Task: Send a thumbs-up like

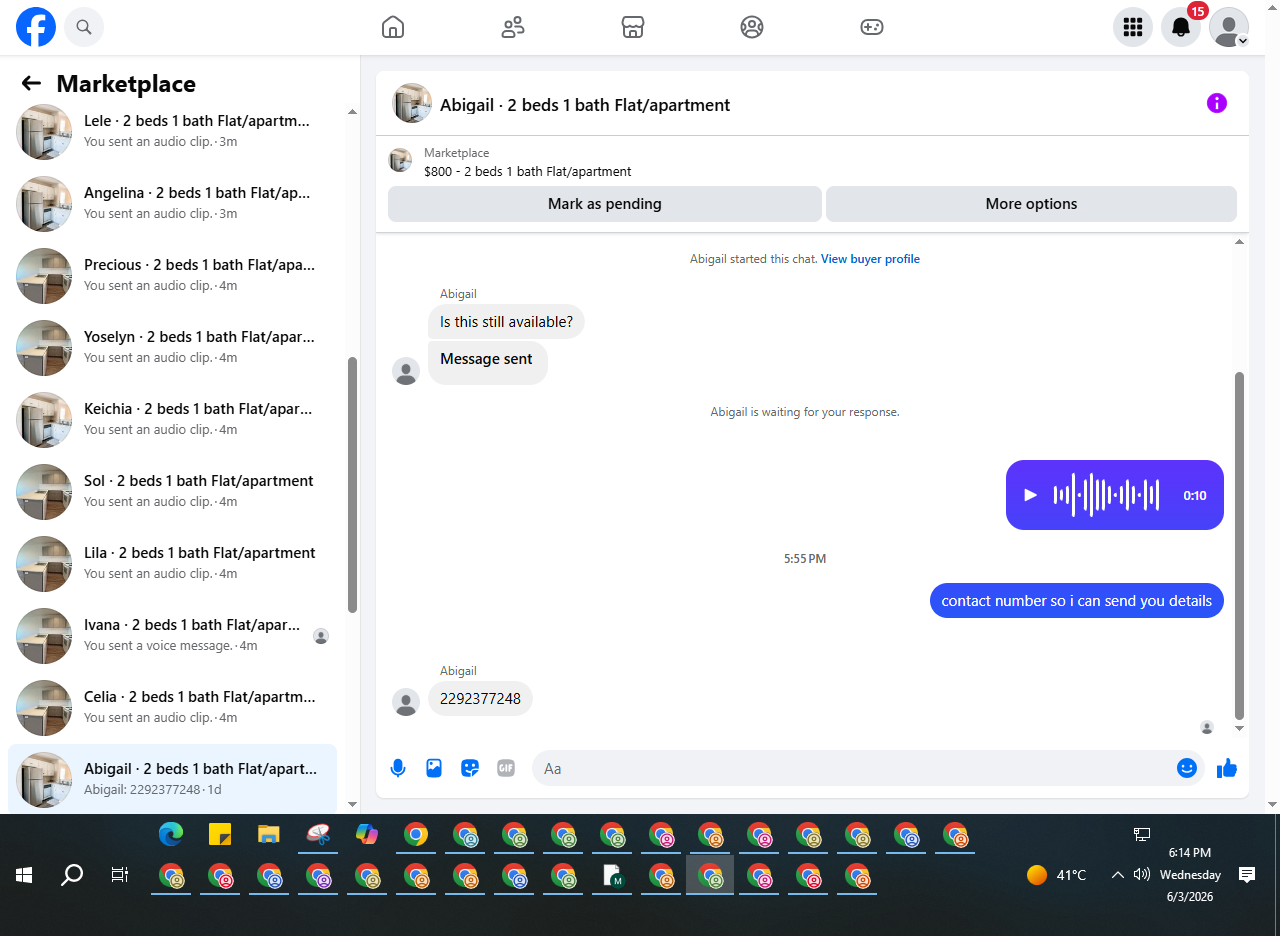Action: pos(1227,768)
